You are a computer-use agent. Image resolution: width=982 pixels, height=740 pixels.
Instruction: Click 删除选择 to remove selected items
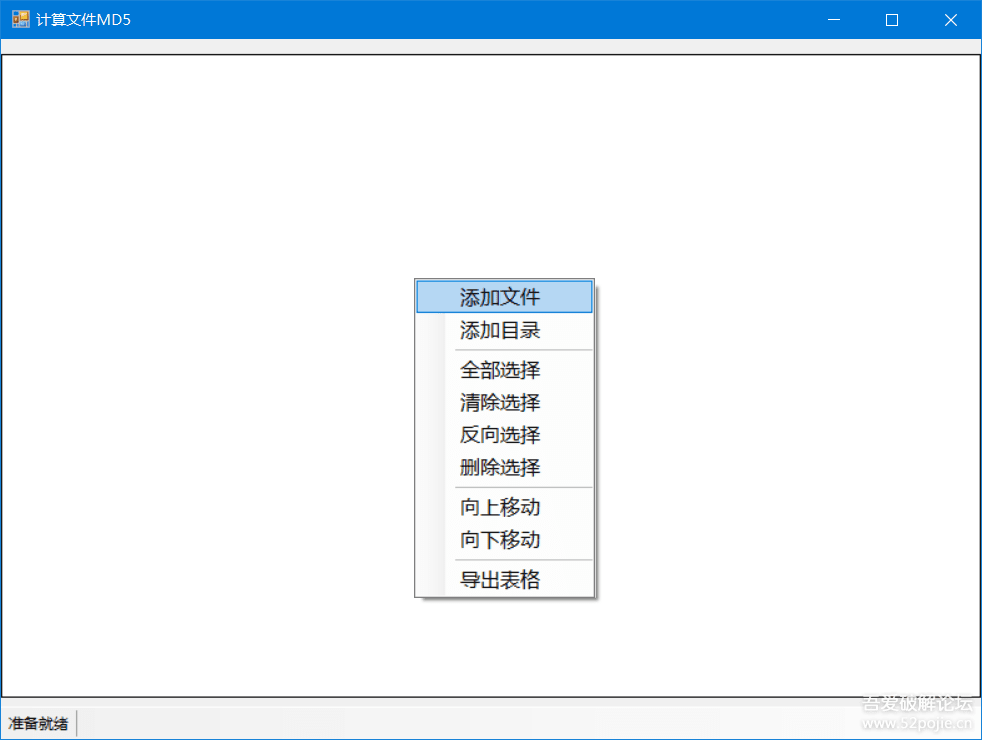[500, 467]
